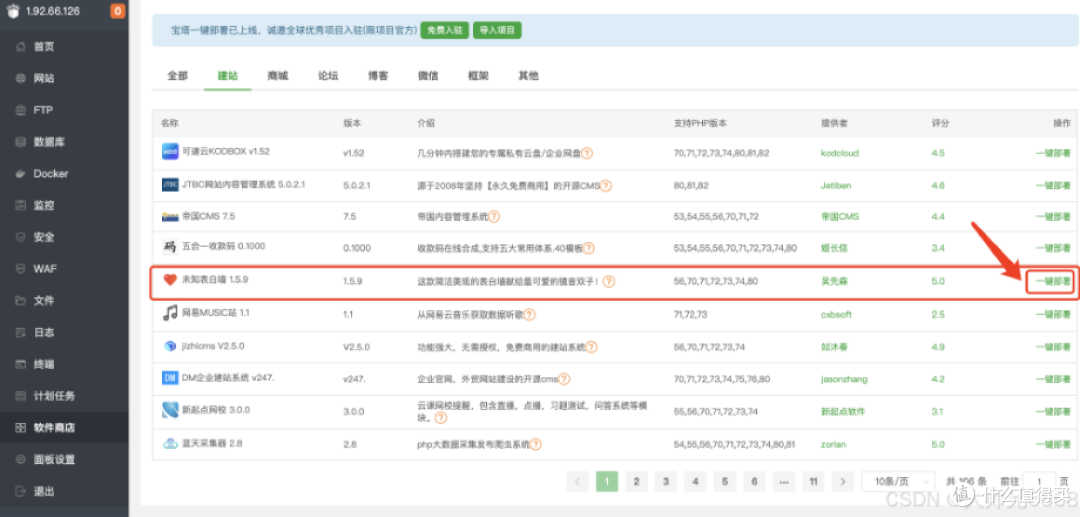
Task: Click 一键部署 for 帝国CMS 7.5
Action: (x=1053, y=217)
